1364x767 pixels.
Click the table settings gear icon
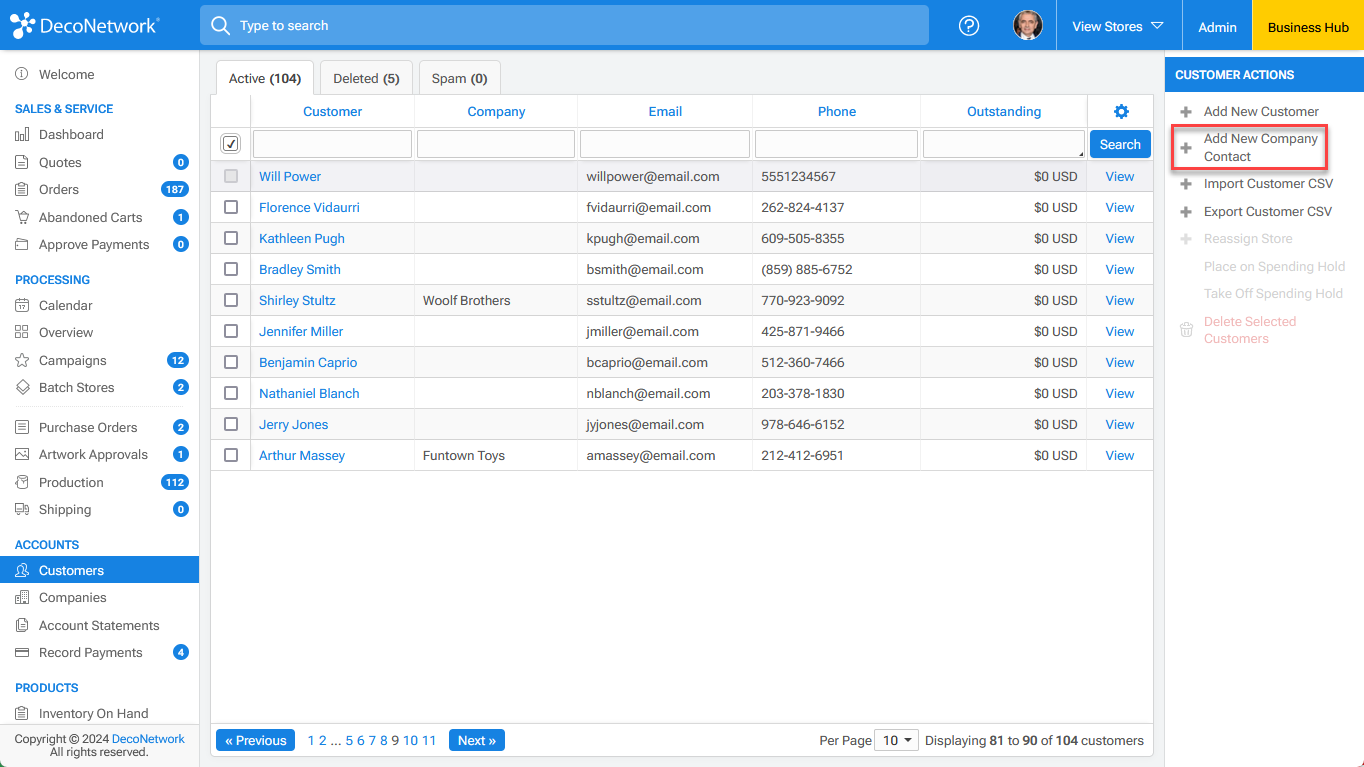pyautogui.click(x=1120, y=112)
